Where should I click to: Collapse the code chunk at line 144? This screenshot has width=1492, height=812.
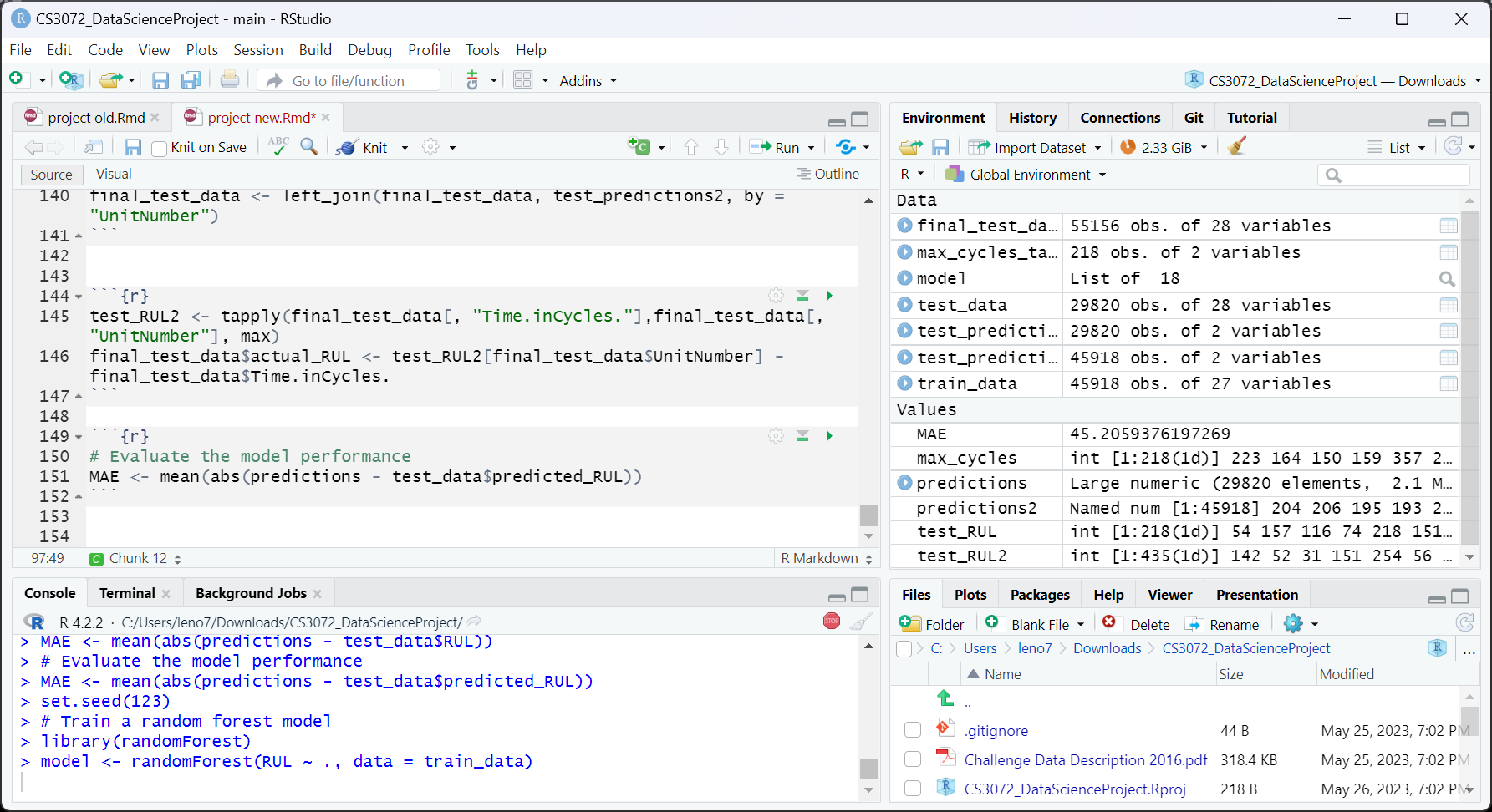tap(79, 297)
